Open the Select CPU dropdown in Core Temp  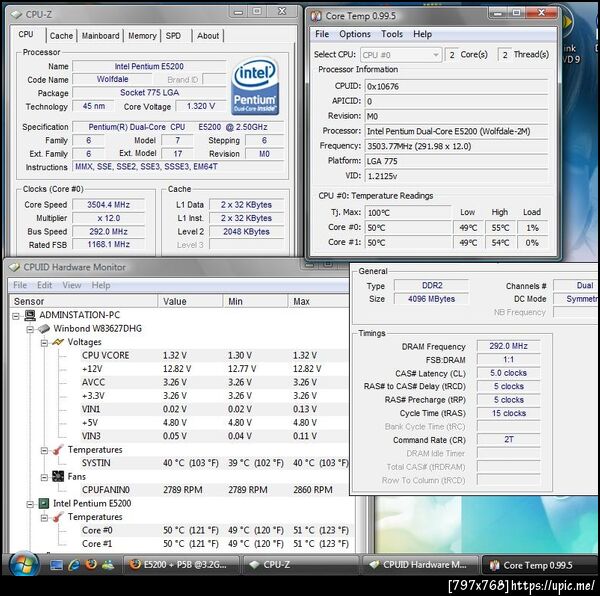click(x=401, y=55)
